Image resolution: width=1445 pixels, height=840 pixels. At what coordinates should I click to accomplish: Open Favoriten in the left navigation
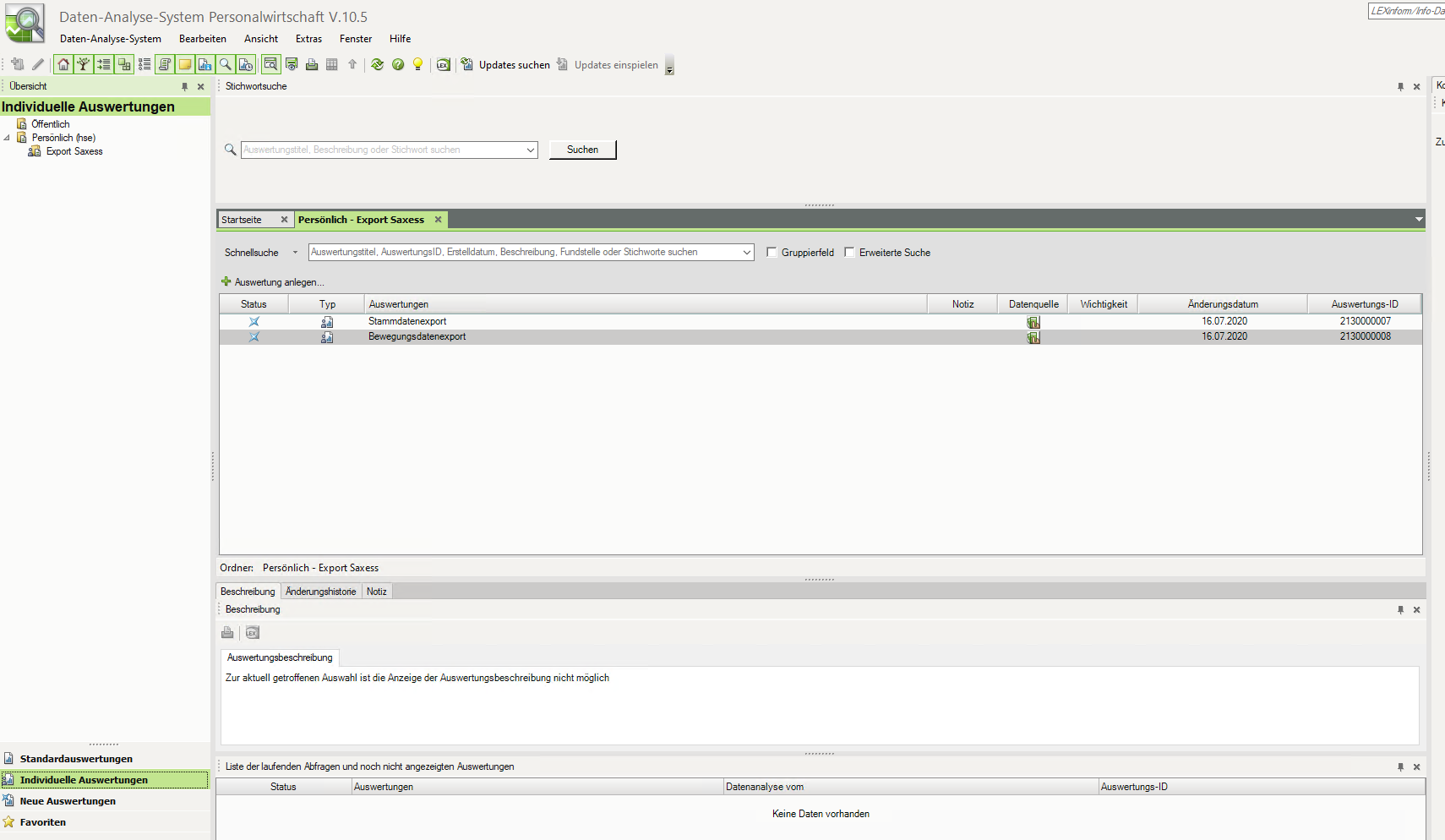click(42, 822)
